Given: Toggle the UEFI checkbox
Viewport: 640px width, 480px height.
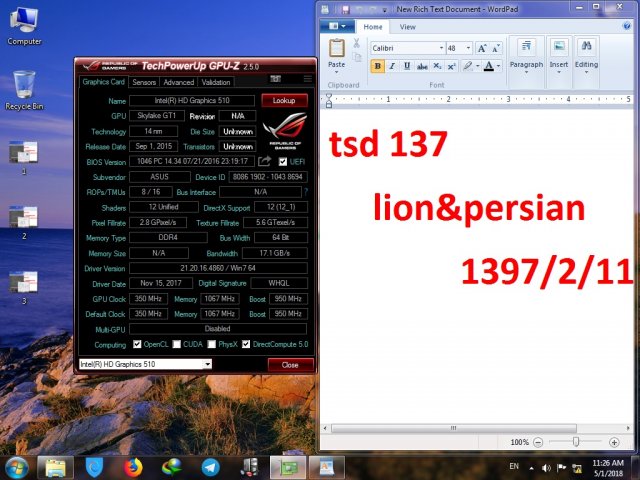Looking at the screenshot, I should click(x=283, y=161).
